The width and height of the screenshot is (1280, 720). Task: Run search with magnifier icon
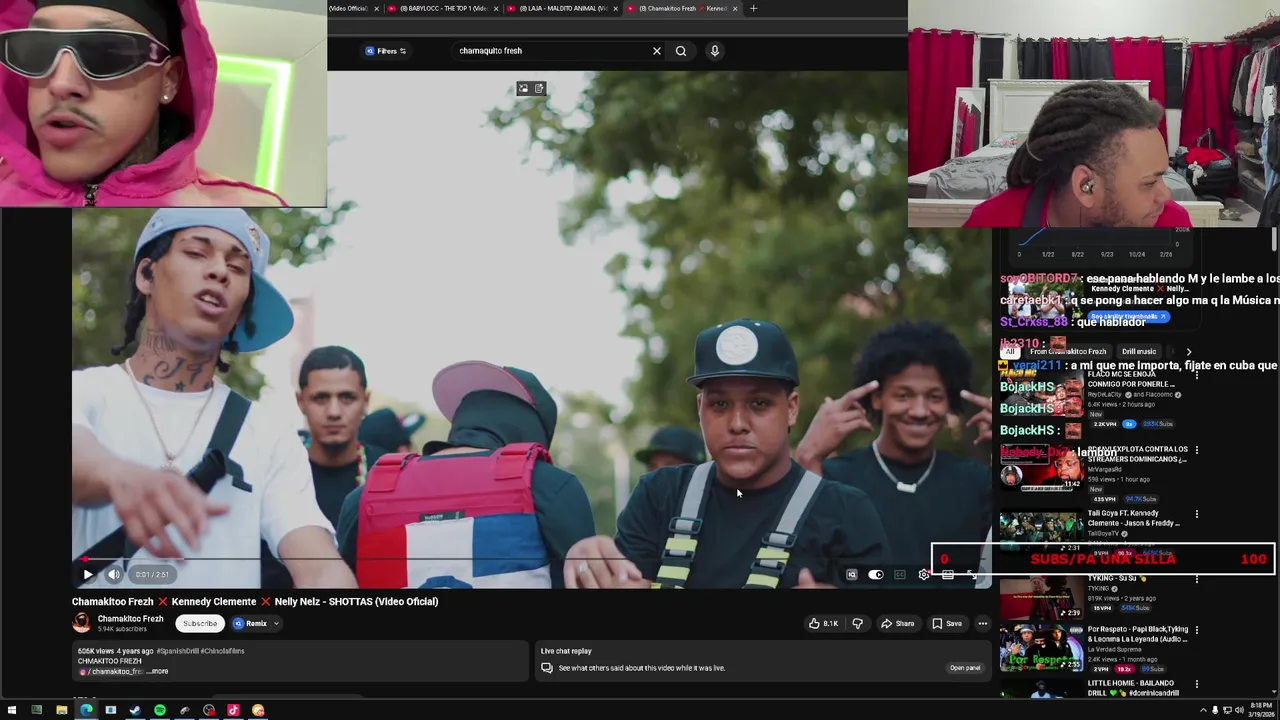(681, 51)
